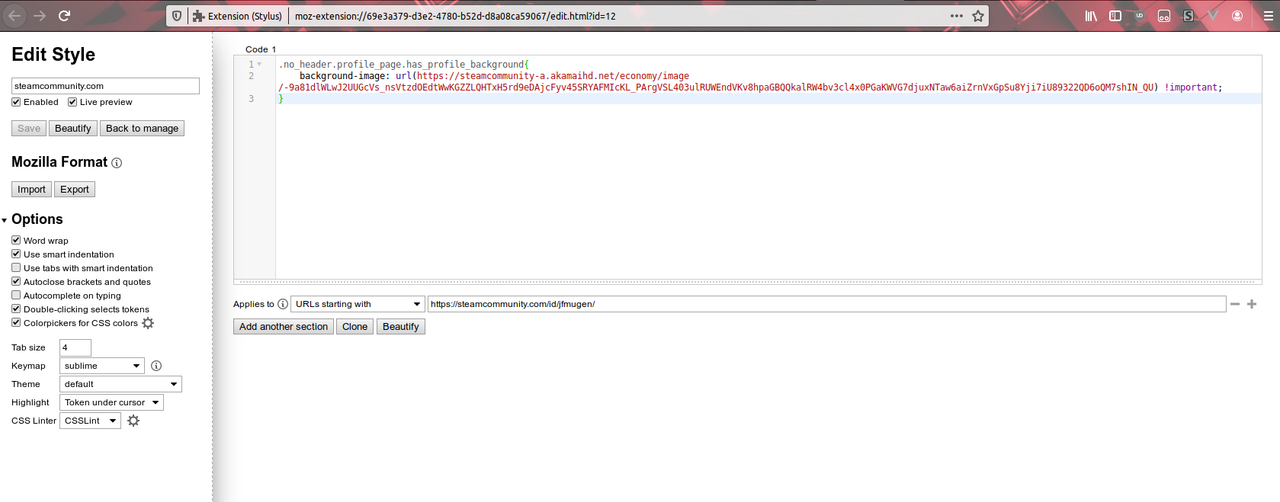Click Add another section
This screenshot has width=1280, height=502.
[284, 327]
